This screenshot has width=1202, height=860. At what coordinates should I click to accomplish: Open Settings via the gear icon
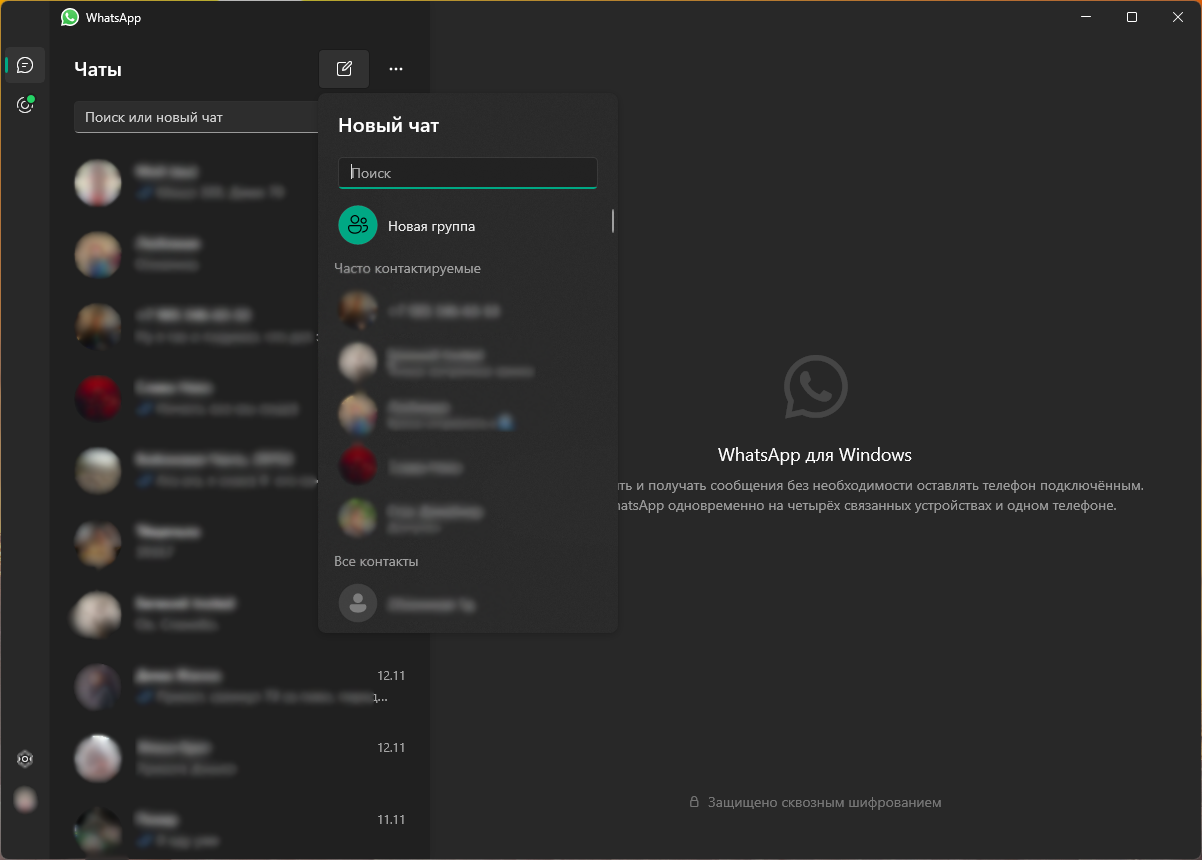(x=25, y=759)
